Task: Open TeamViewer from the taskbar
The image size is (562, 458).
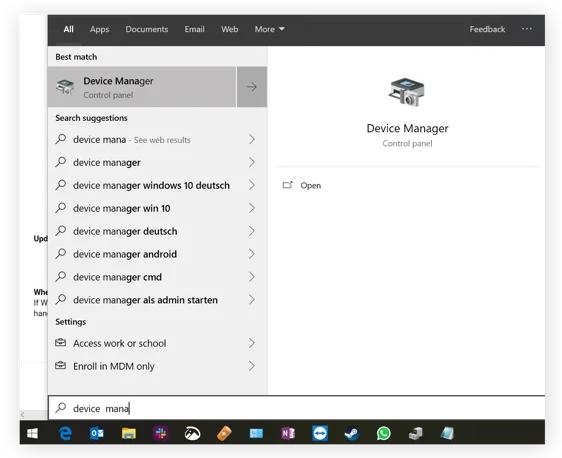Action: [320, 433]
